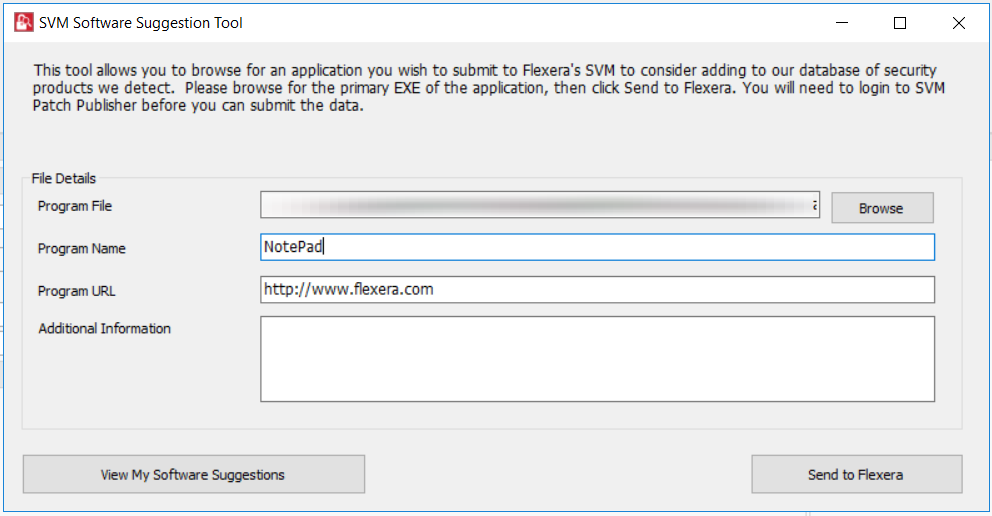The height and width of the screenshot is (516, 992).
Task: Submit with Send to Flexera button
Action: [x=857, y=474]
